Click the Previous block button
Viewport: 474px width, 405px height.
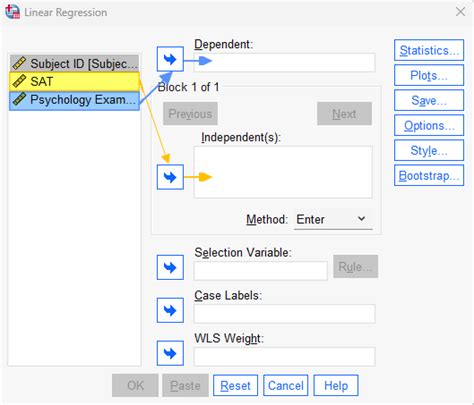tap(190, 114)
